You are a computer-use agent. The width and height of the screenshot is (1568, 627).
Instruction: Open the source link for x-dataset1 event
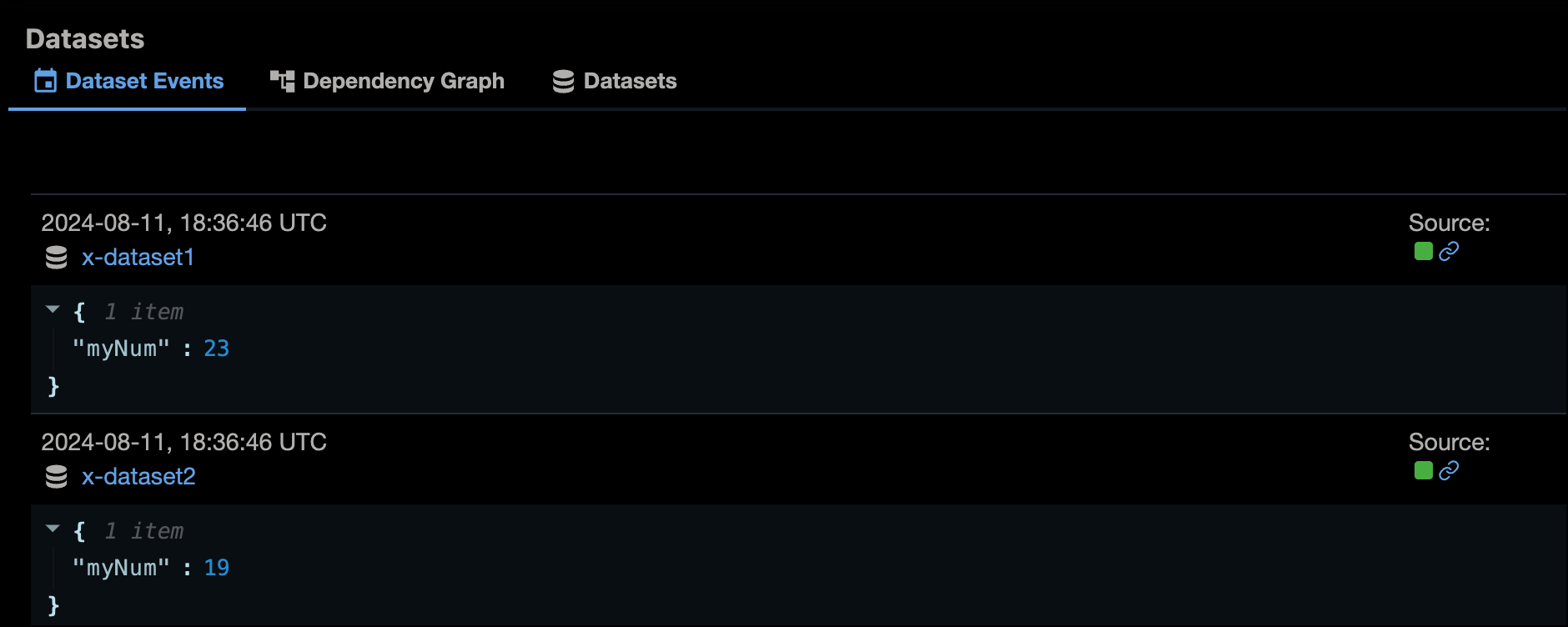pyautogui.click(x=1449, y=250)
